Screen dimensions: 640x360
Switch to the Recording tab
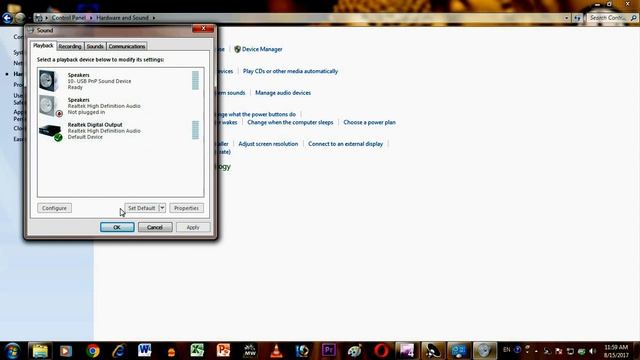tap(70, 47)
